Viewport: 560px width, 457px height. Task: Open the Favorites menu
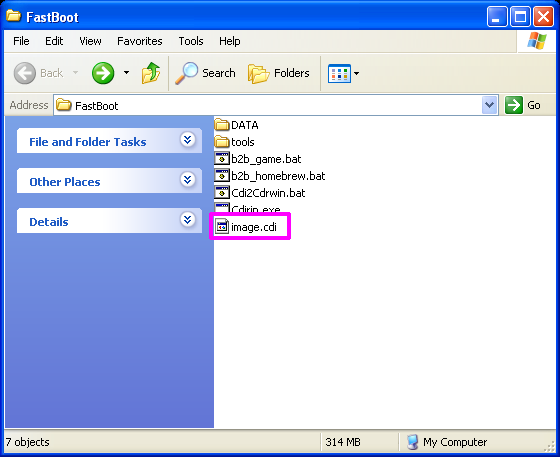pyautogui.click(x=140, y=41)
